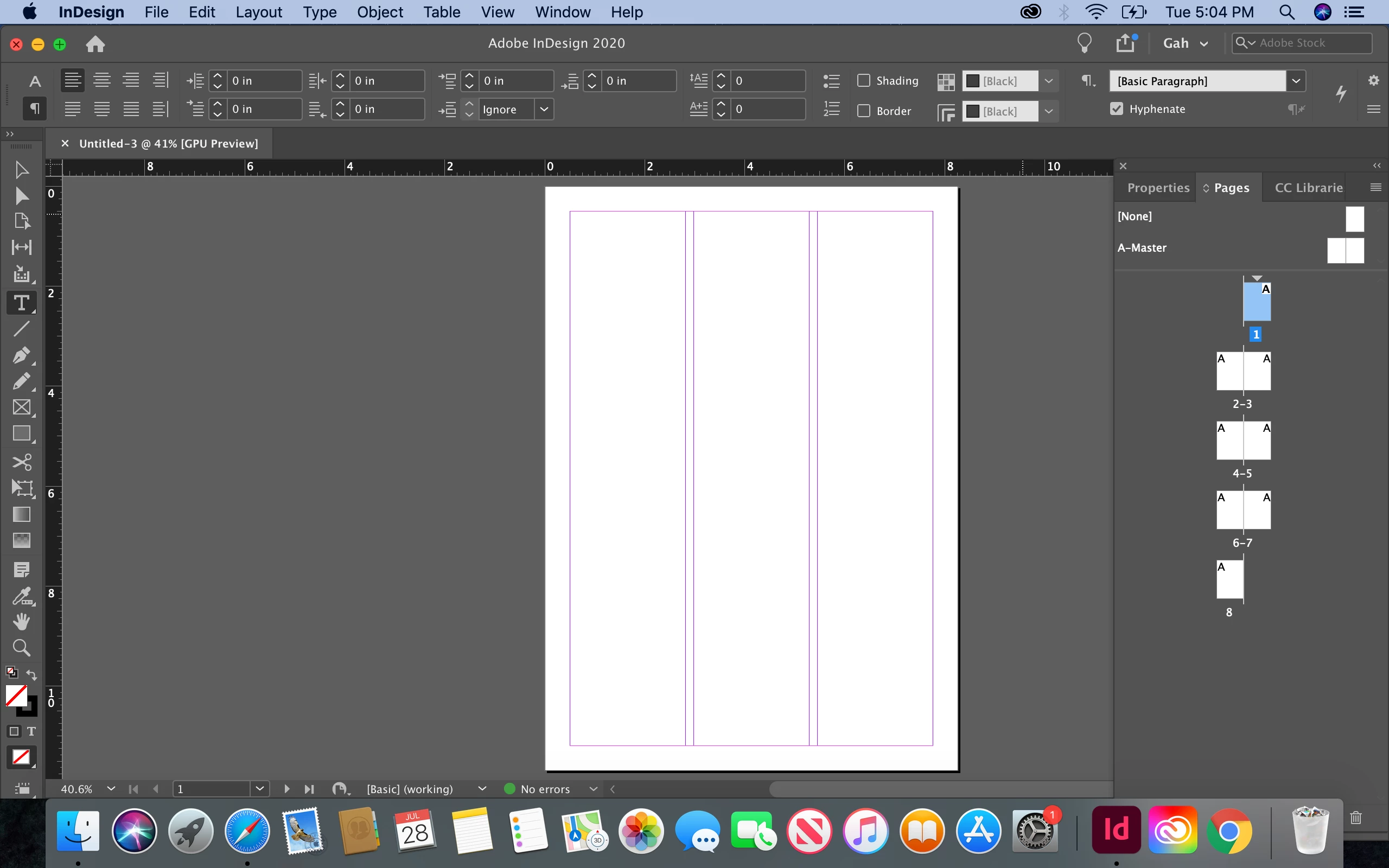Swap fill and stroke colors
This screenshot has height=868, width=1389.
pyautogui.click(x=31, y=675)
